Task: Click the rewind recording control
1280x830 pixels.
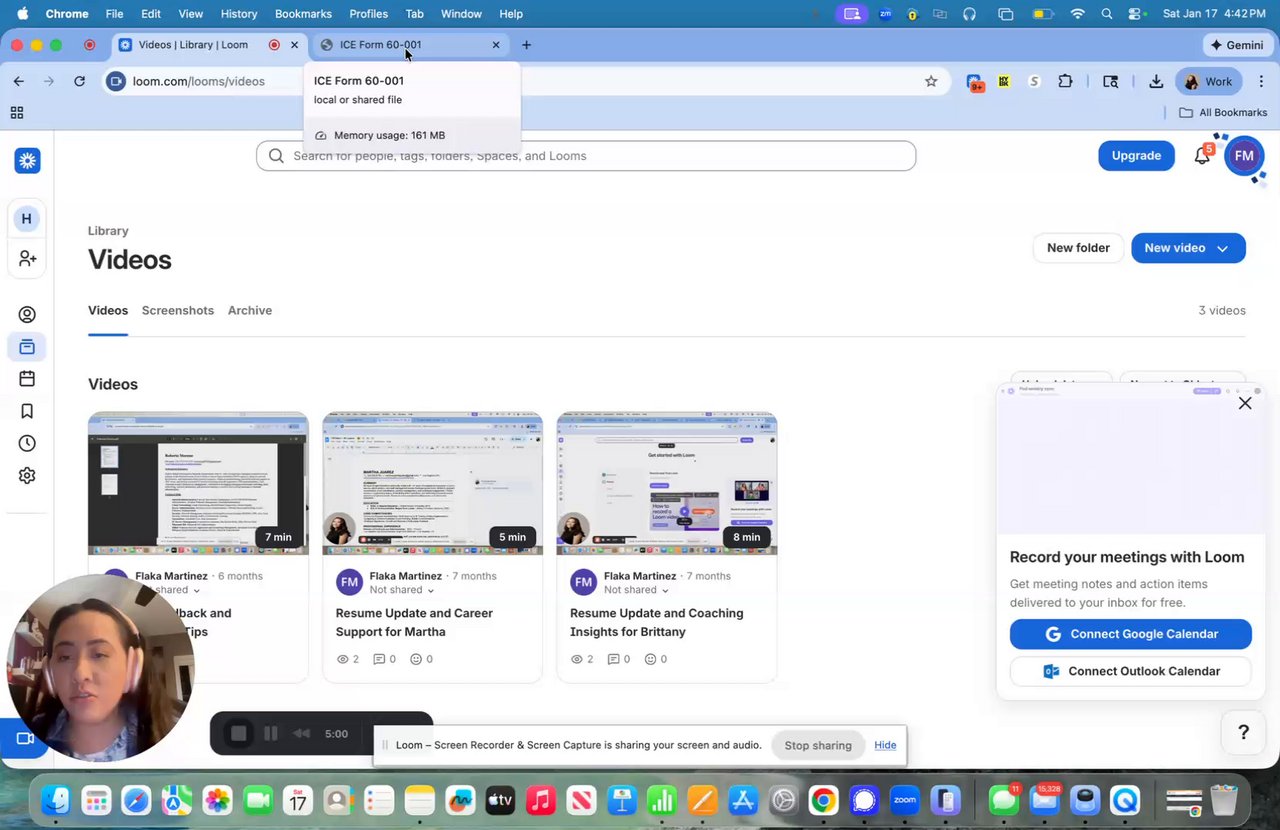Action: (301, 734)
